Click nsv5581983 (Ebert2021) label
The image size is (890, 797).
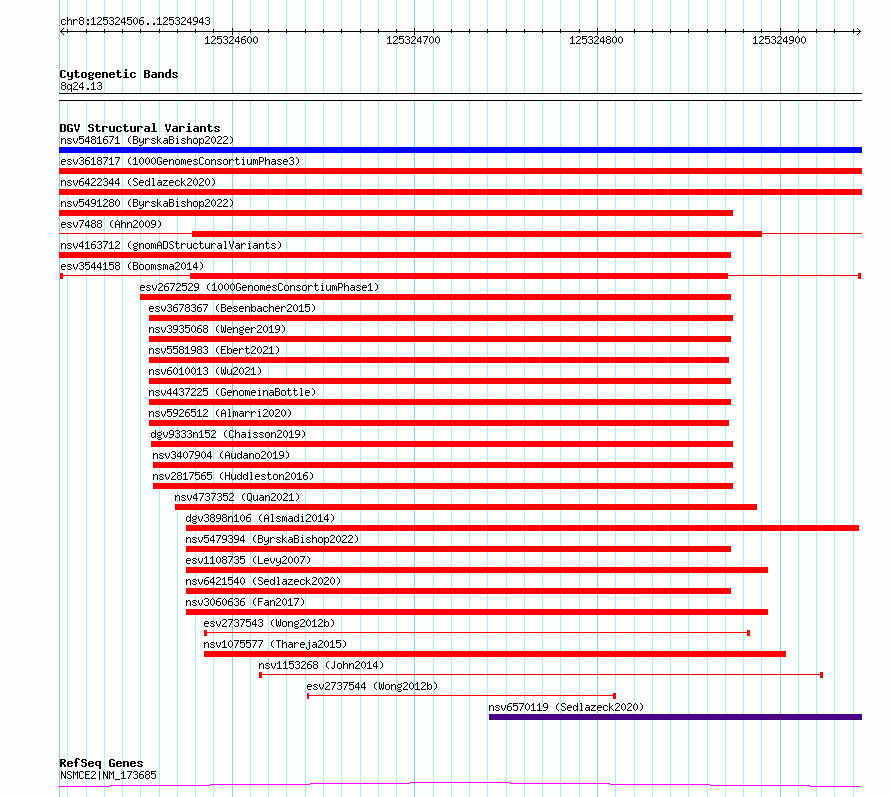point(214,350)
